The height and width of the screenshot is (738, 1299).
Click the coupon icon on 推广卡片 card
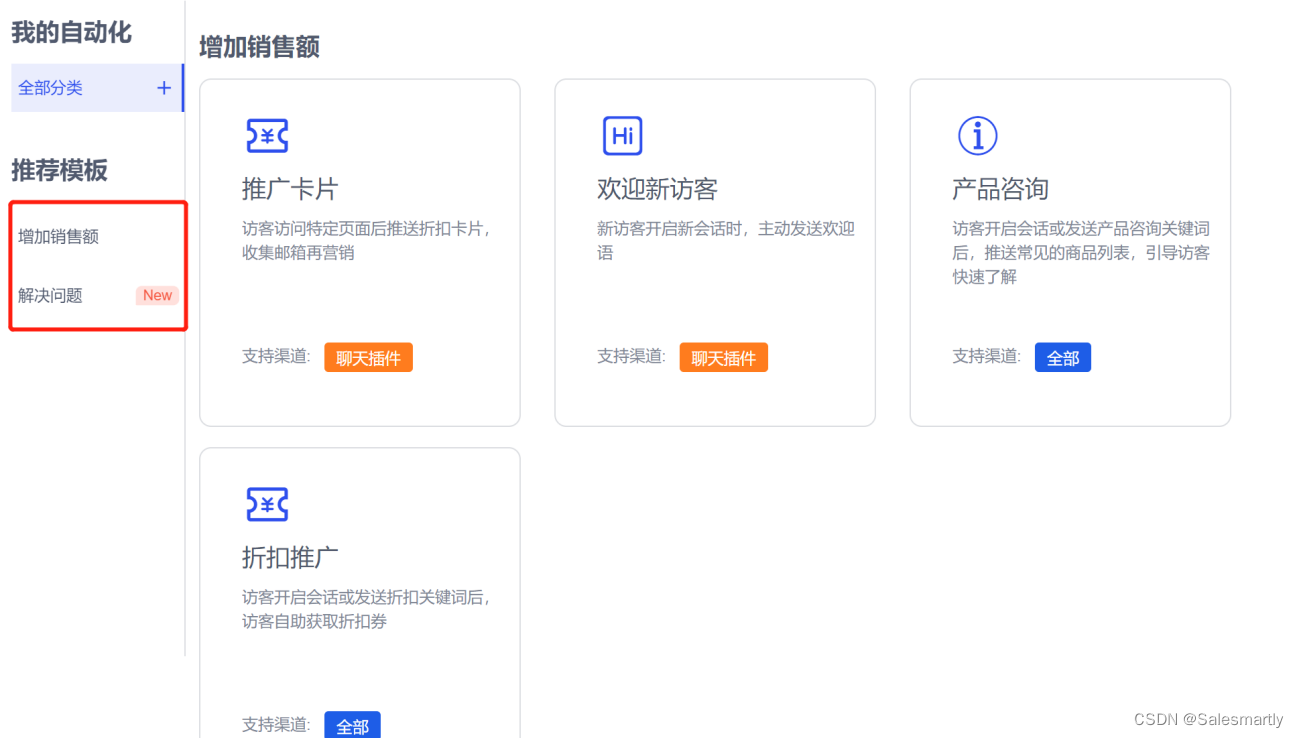(x=267, y=136)
